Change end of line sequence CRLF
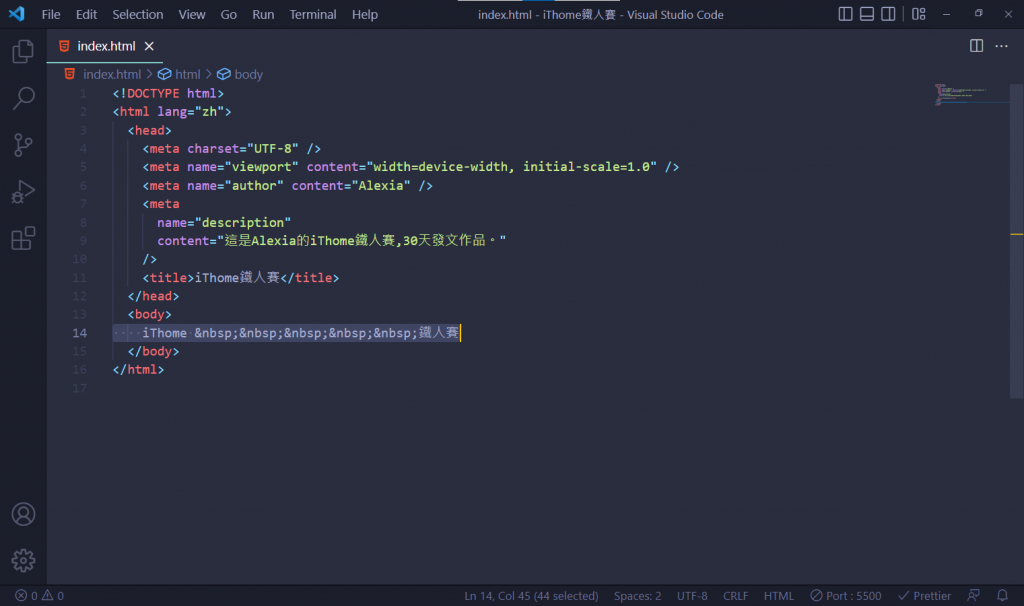 point(735,596)
